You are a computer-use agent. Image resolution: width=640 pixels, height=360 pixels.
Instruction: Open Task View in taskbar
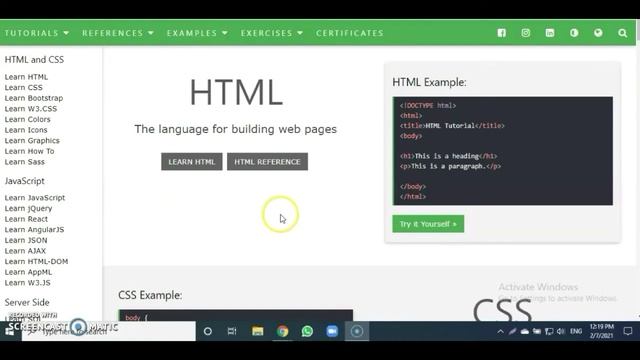232,331
